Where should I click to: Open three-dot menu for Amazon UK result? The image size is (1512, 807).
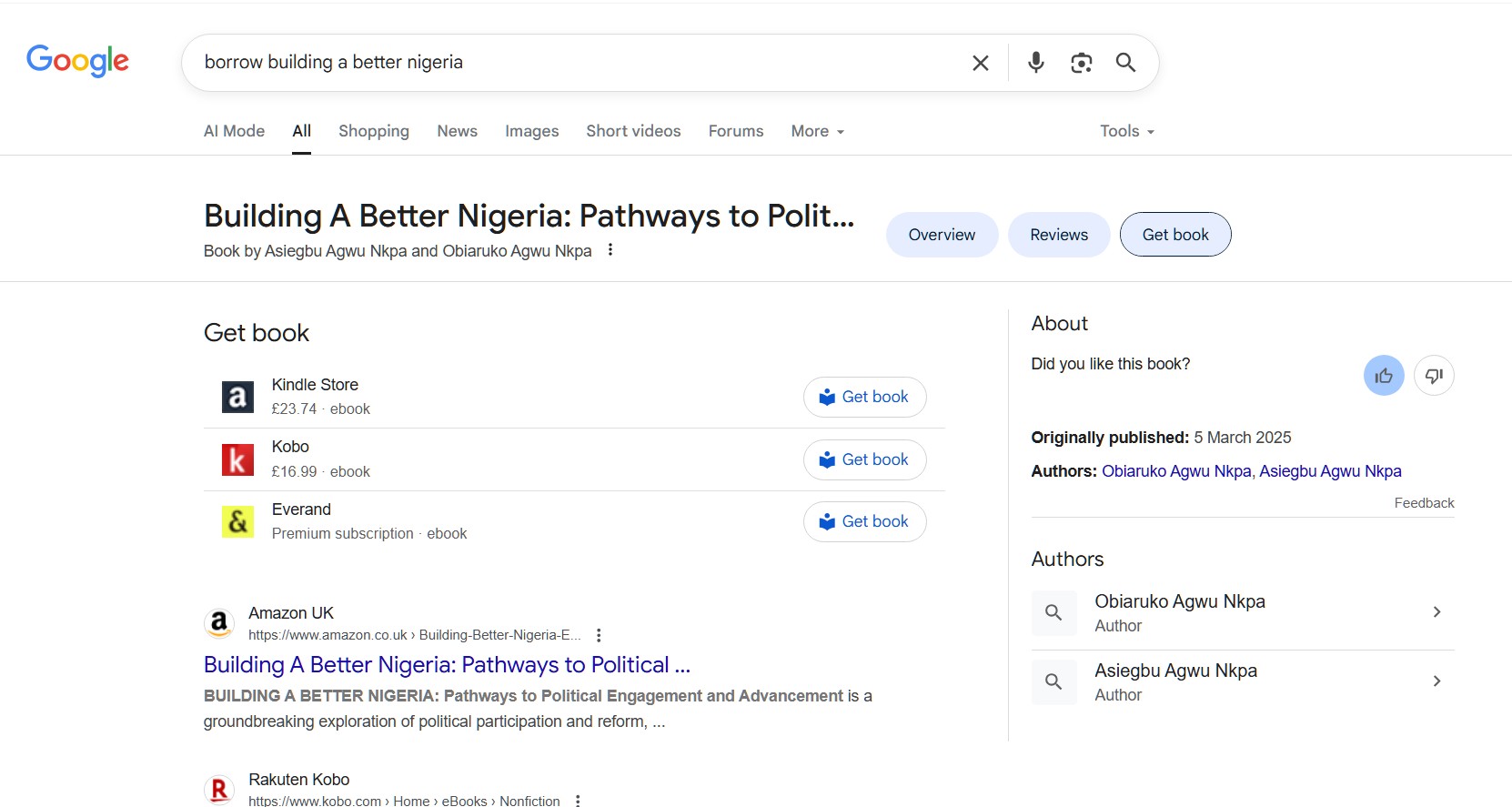point(599,635)
